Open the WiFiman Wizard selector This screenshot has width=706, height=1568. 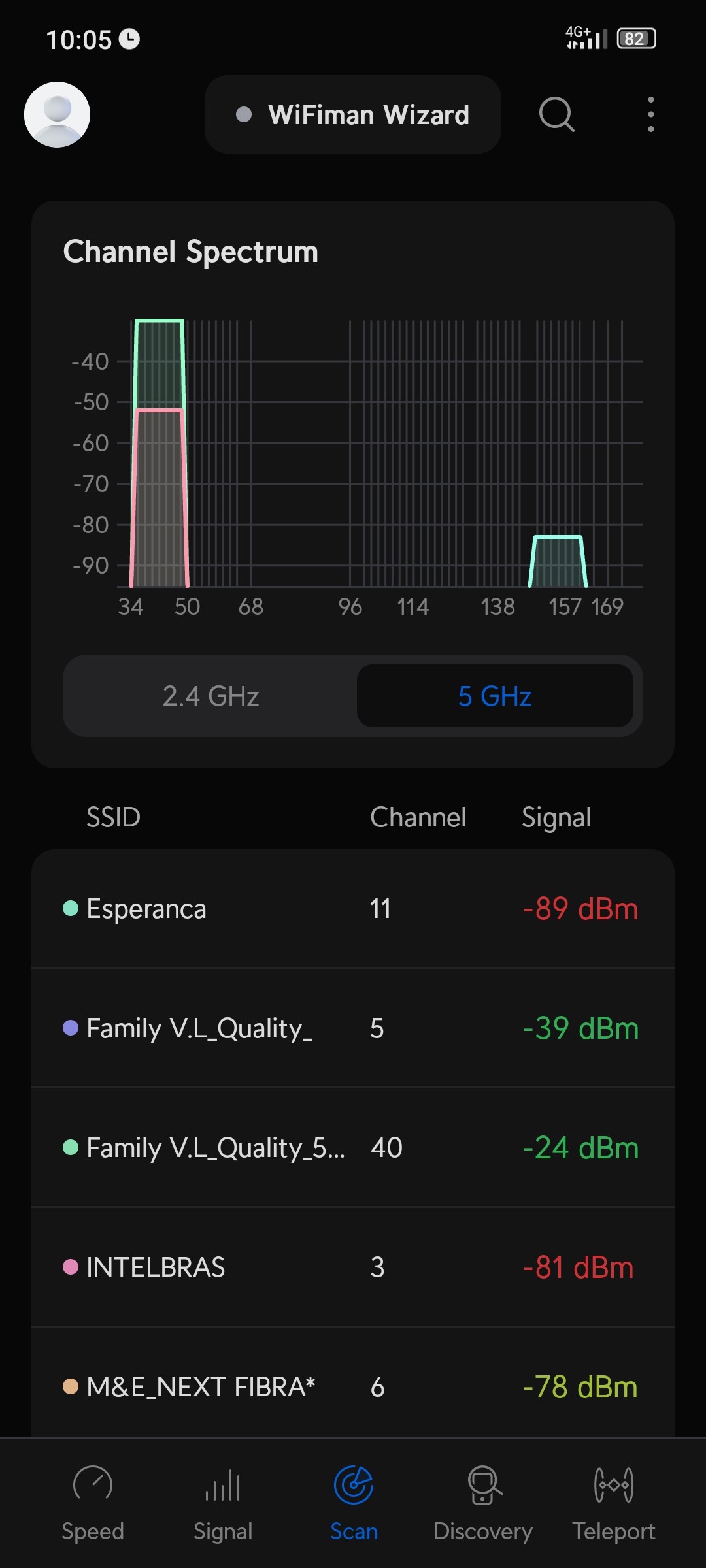click(353, 114)
